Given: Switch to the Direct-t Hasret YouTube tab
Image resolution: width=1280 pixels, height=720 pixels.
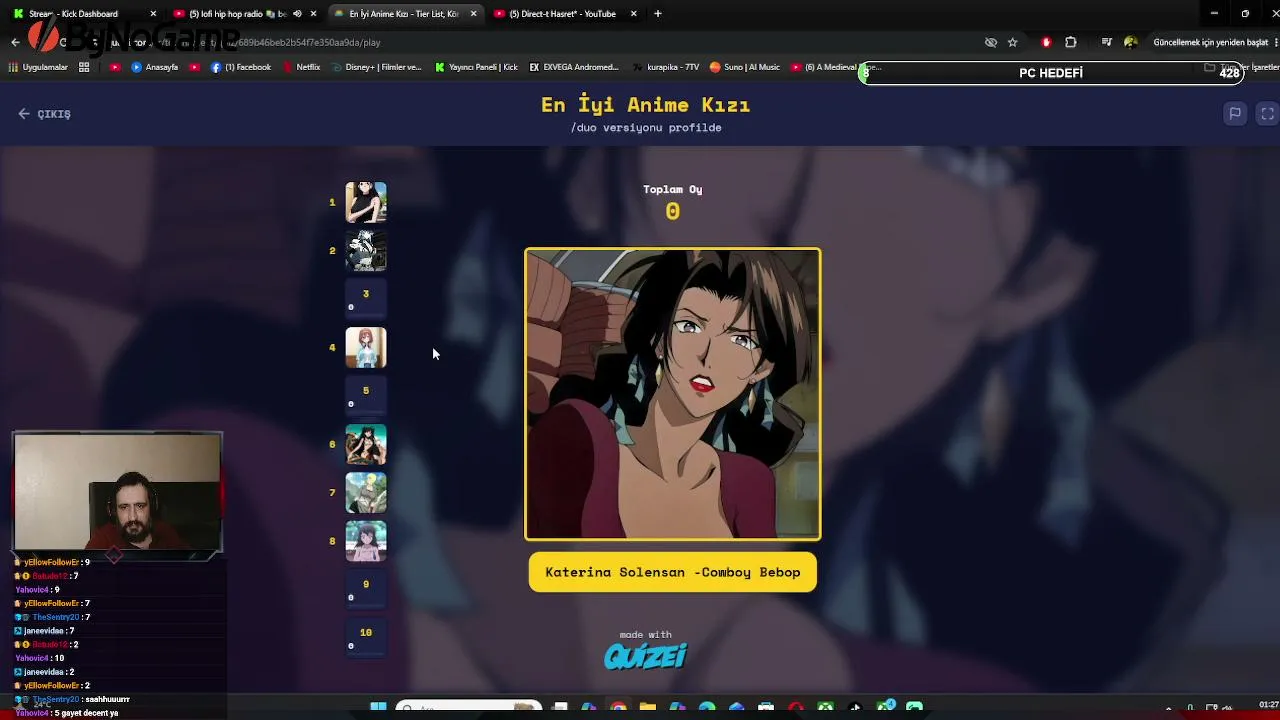Looking at the screenshot, I should 563,14.
